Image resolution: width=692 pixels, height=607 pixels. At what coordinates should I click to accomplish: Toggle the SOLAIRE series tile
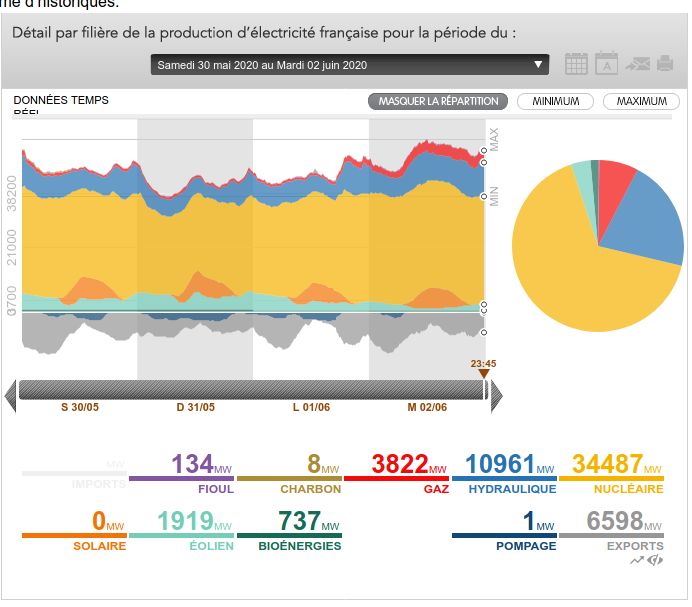(x=74, y=531)
